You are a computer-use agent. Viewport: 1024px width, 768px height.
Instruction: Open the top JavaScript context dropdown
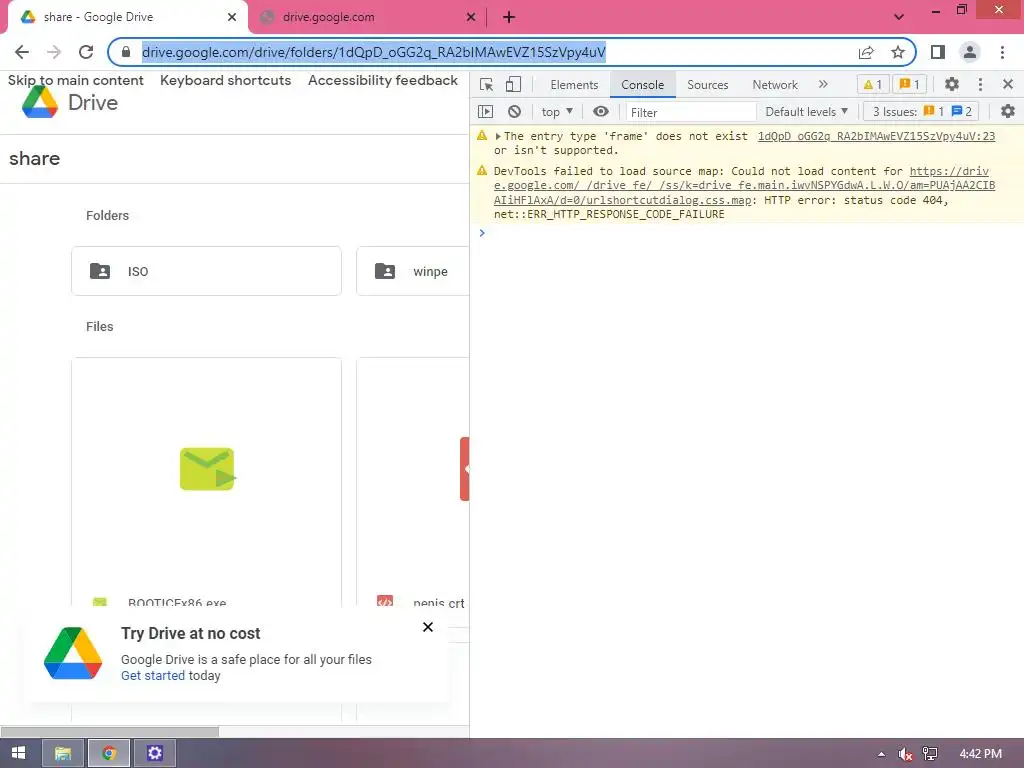pyautogui.click(x=556, y=112)
